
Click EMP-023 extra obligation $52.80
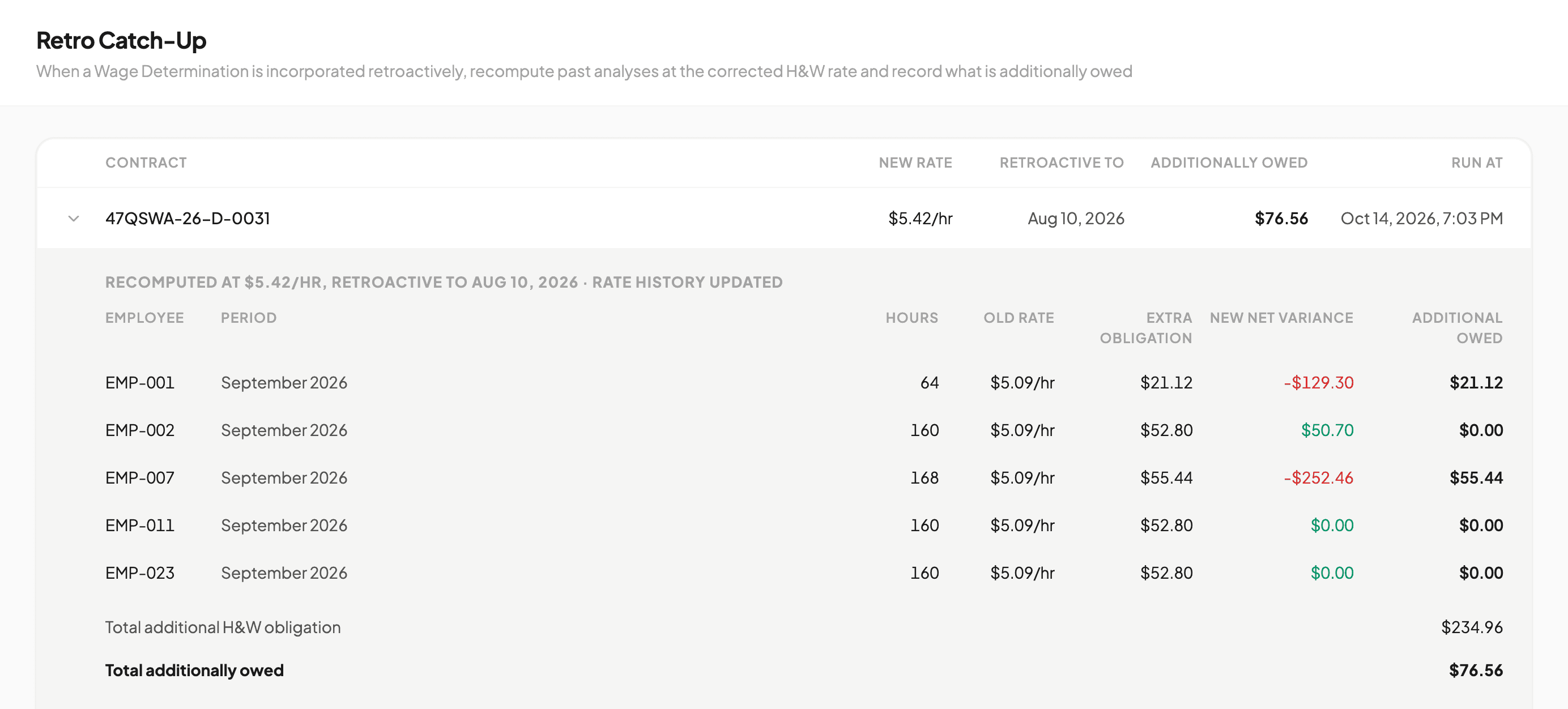[x=1166, y=573]
